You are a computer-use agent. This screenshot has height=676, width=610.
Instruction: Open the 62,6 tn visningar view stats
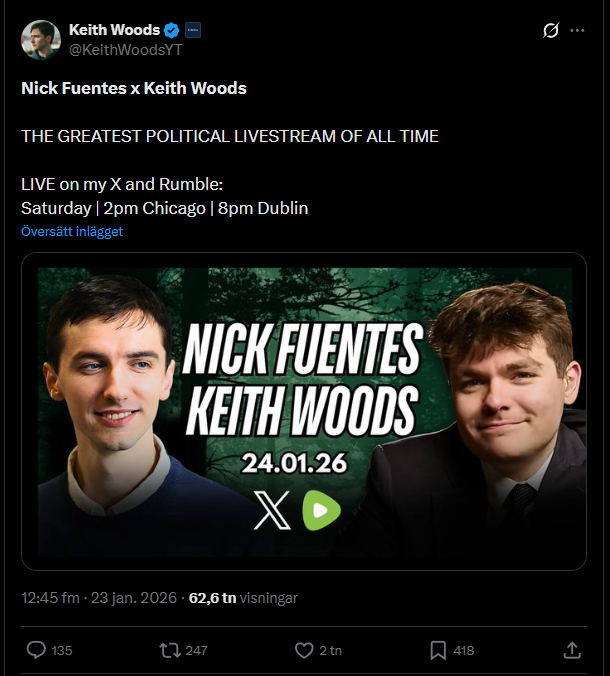coord(243,598)
